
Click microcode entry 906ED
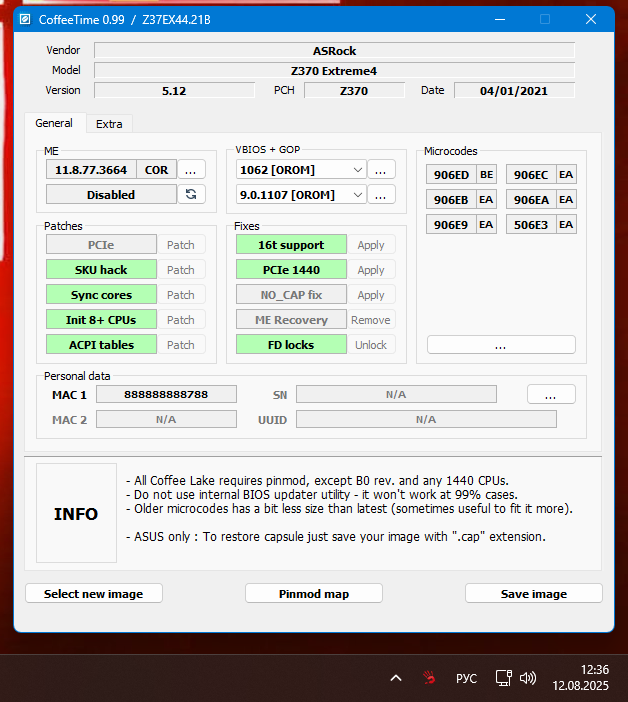pos(451,175)
